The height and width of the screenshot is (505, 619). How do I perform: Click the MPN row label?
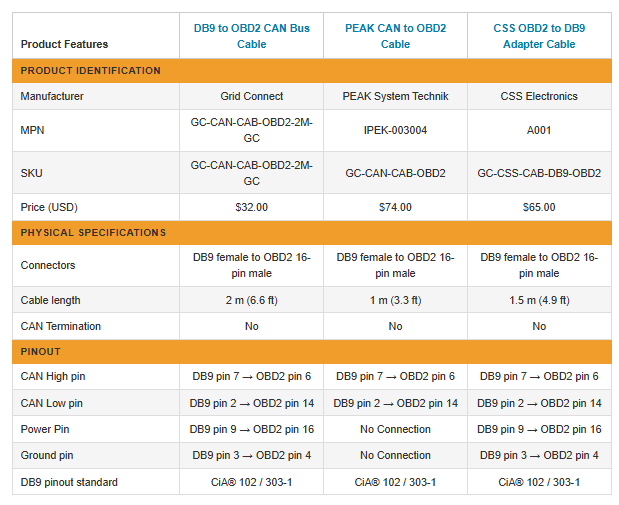(x=32, y=130)
